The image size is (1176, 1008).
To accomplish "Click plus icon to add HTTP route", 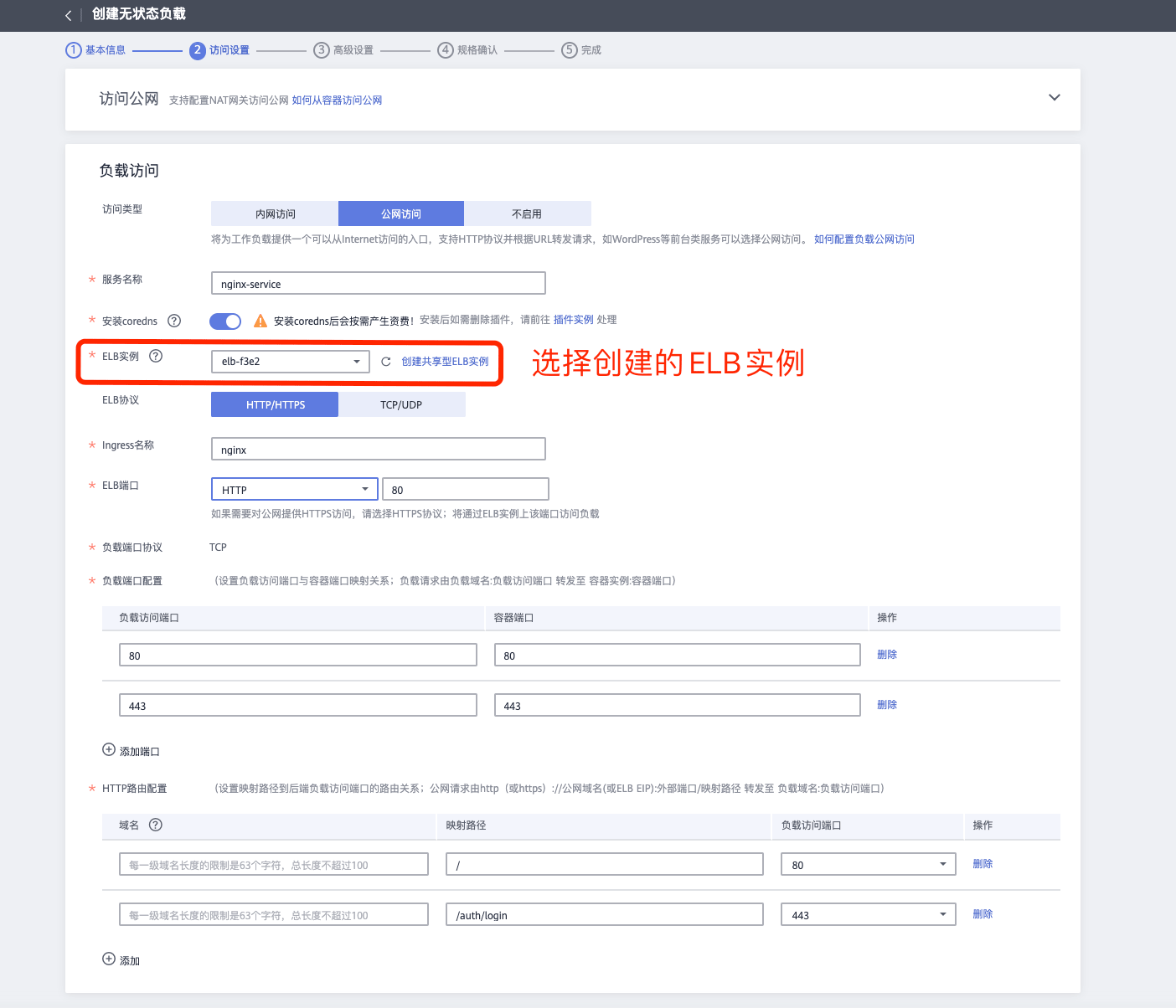I will tap(109, 959).
